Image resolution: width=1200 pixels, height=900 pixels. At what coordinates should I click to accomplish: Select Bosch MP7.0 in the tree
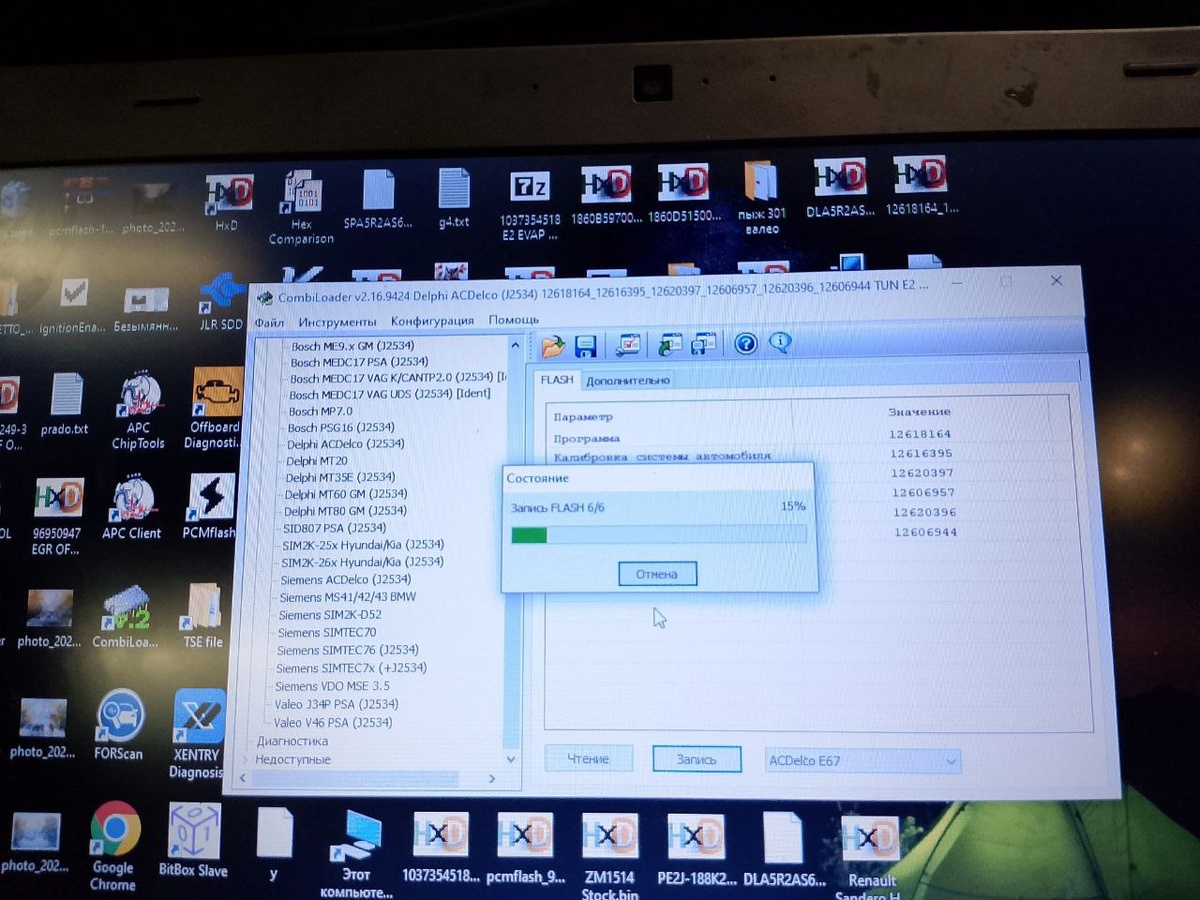[x=320, y=411]
